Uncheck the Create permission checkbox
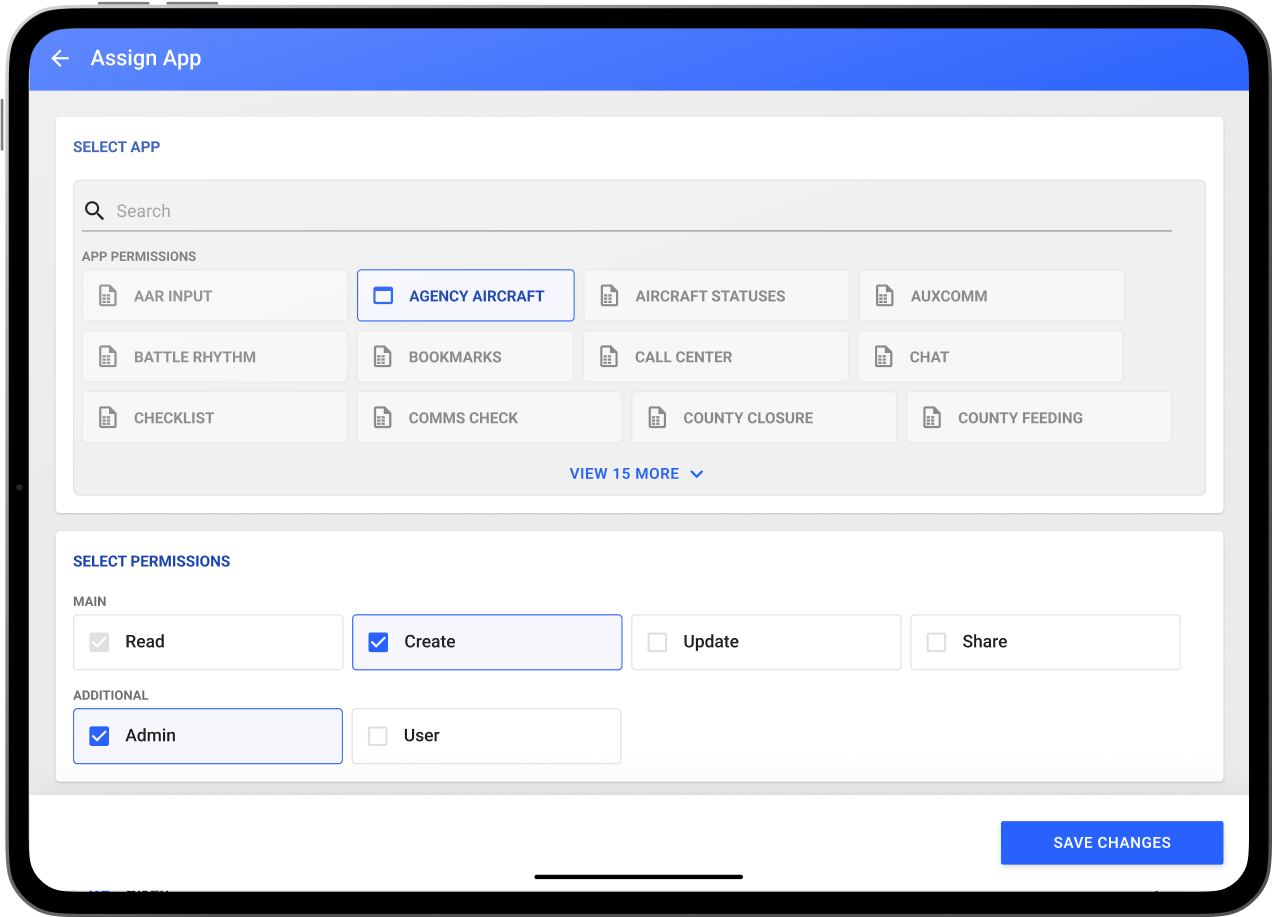Image resolution: width=1272 pixels, height=917 pixels. coord(378,642)
